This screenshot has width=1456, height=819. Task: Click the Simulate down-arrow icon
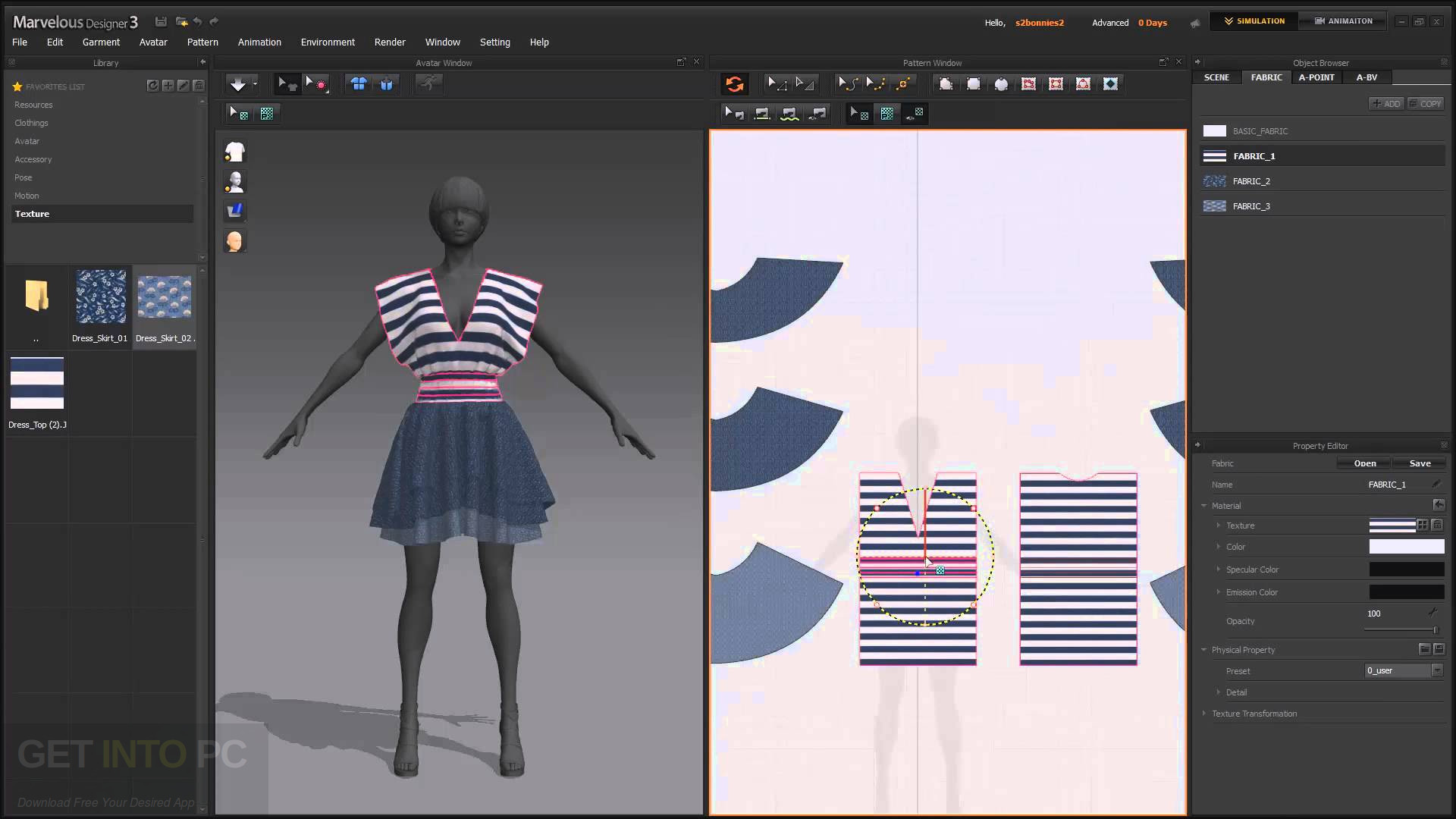(238, 84)
